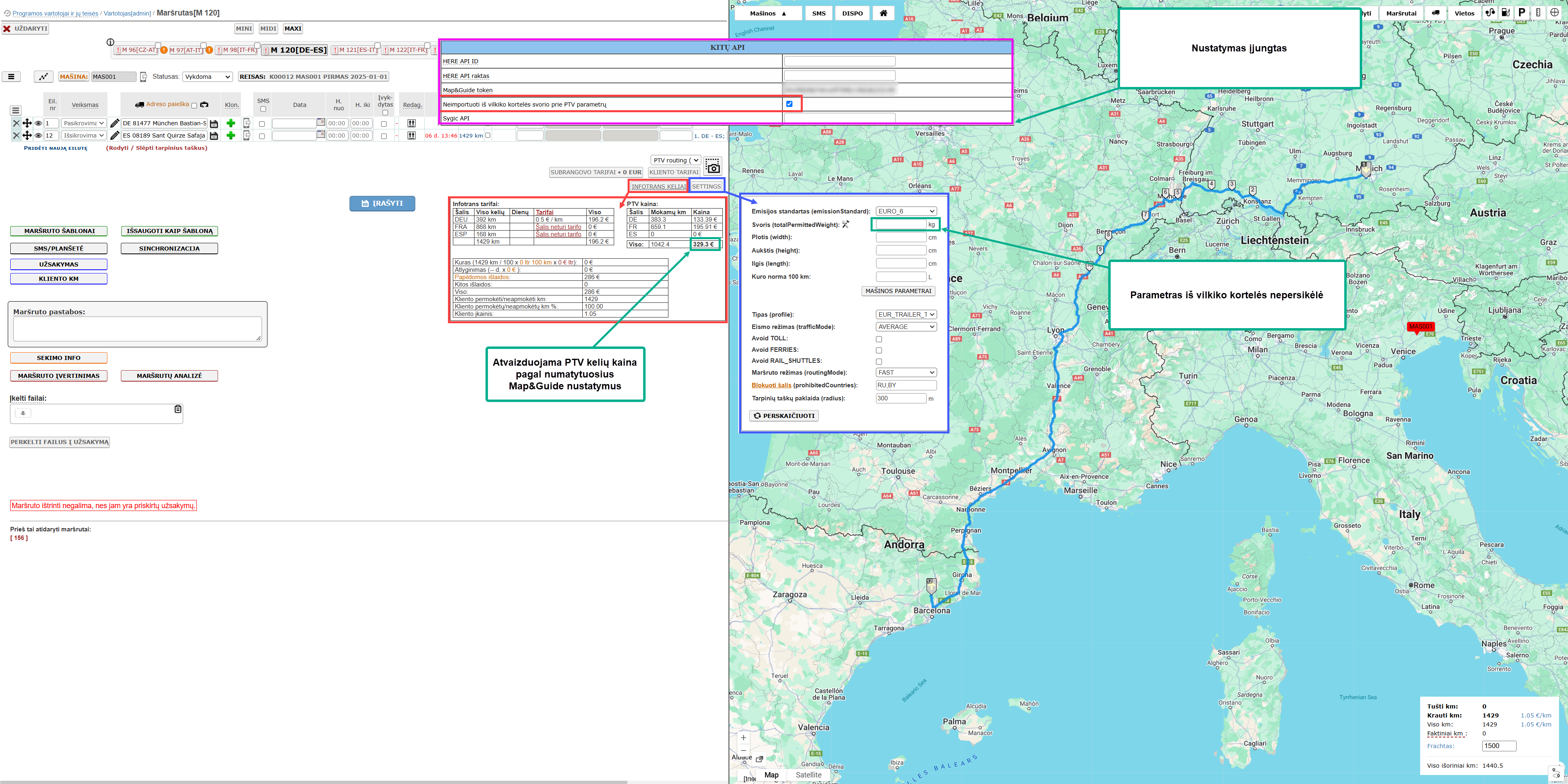Open MAŠINOS PARAMETRAI button
The image size is (1568, 784).
point(898,291)
